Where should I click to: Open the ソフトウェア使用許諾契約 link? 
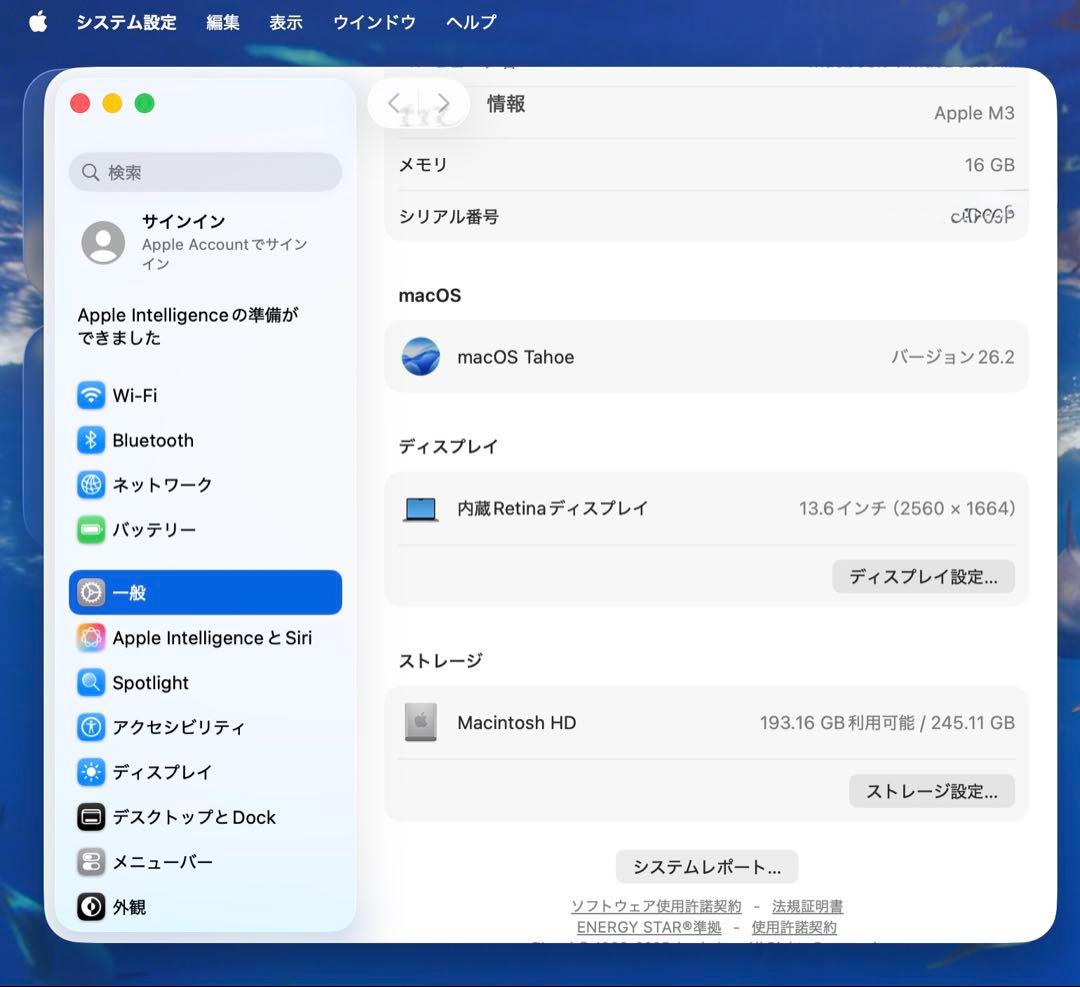click(656, 906)
